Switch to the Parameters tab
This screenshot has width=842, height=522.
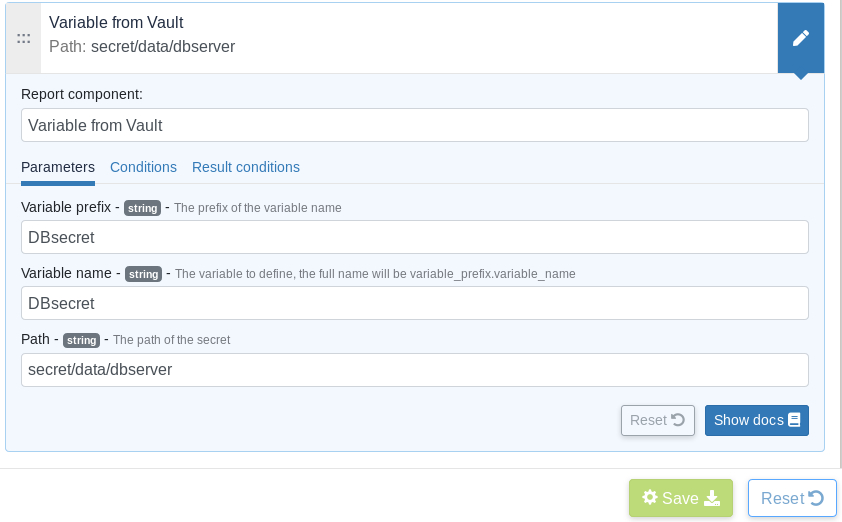pos(58,167)
